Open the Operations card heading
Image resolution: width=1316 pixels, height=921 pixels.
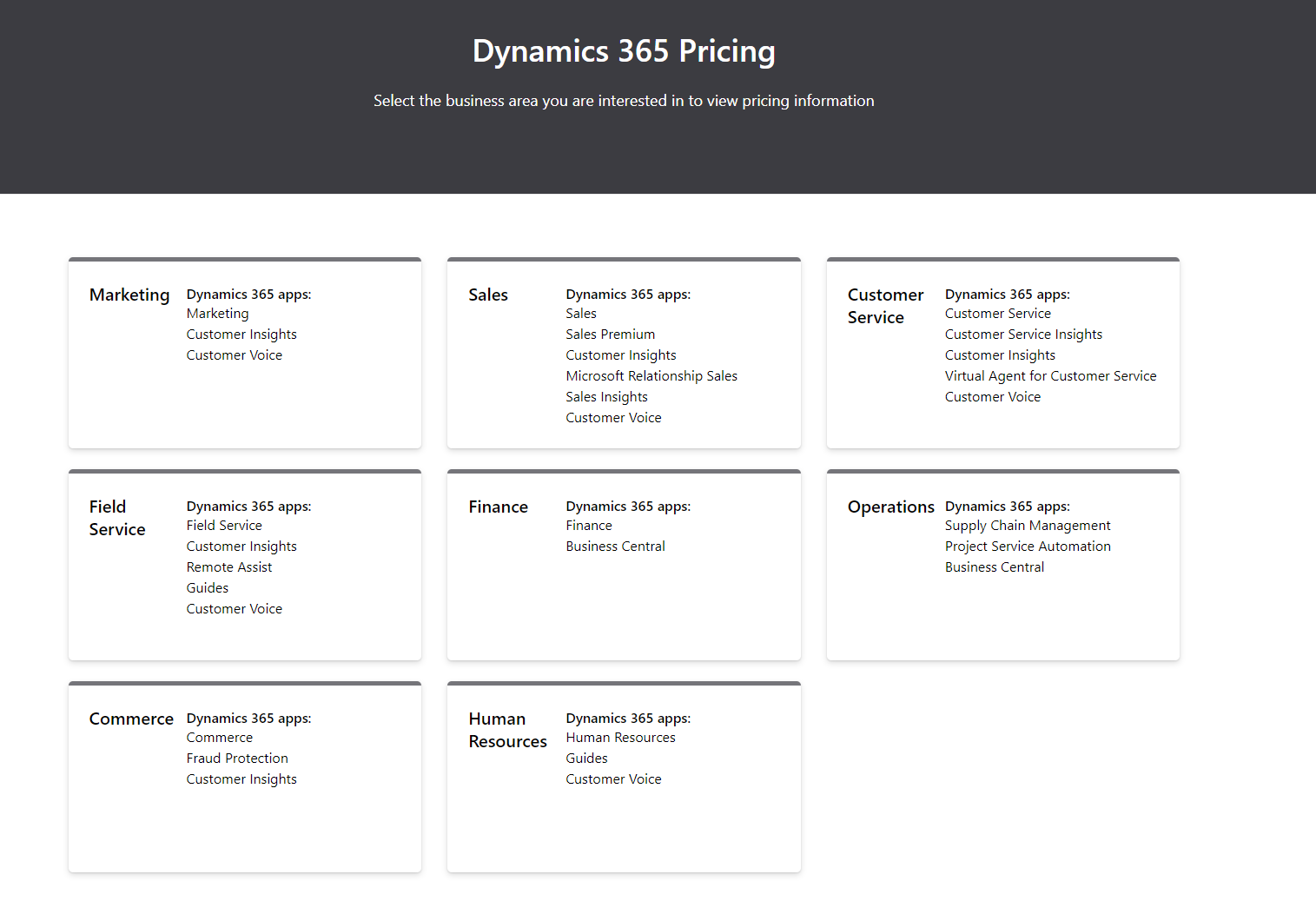click(x=890, y=507)
